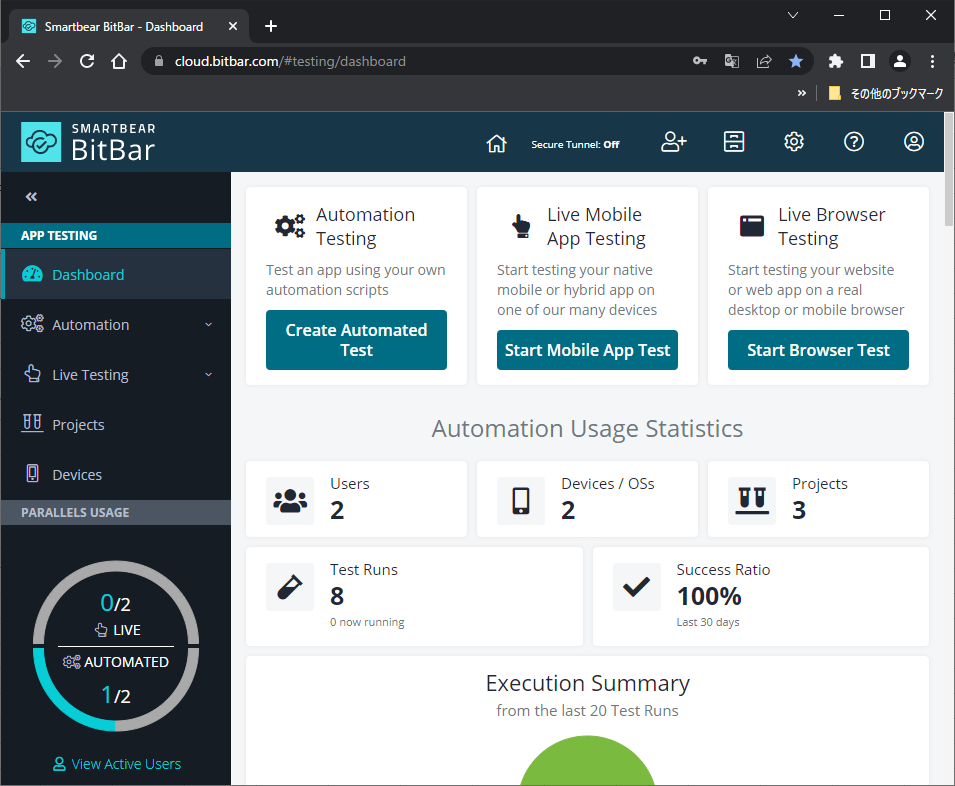This screenshot has width=955, height=786.
Task: Click Create Automated Test button
Action: [x=356, y=340]
